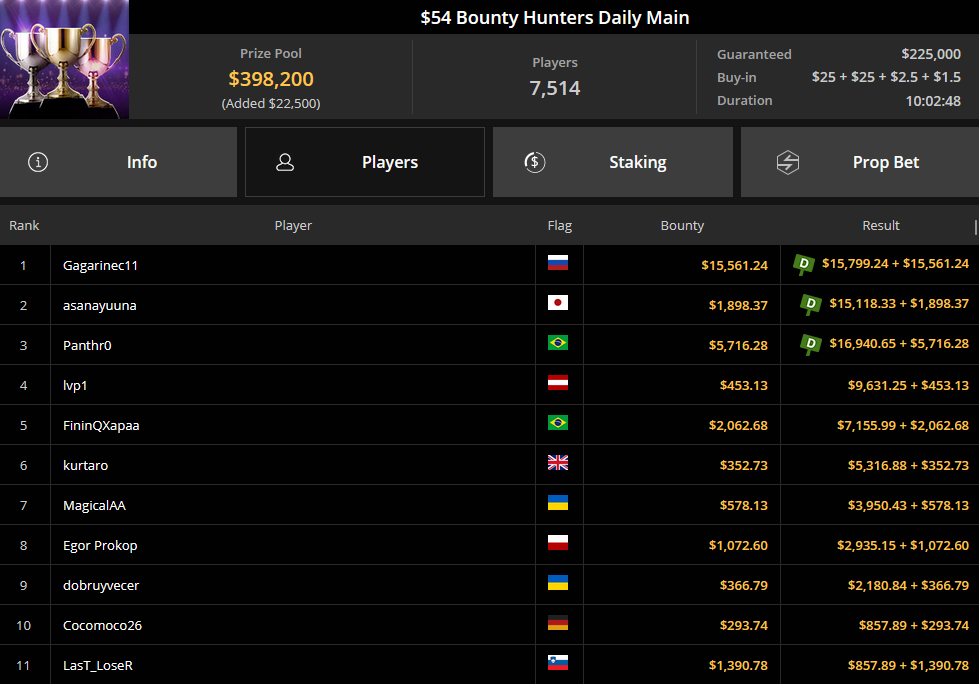Click result $2,935.15 + $1,072.60
This screenshot has height=684, width=979.
coord(903,545)
